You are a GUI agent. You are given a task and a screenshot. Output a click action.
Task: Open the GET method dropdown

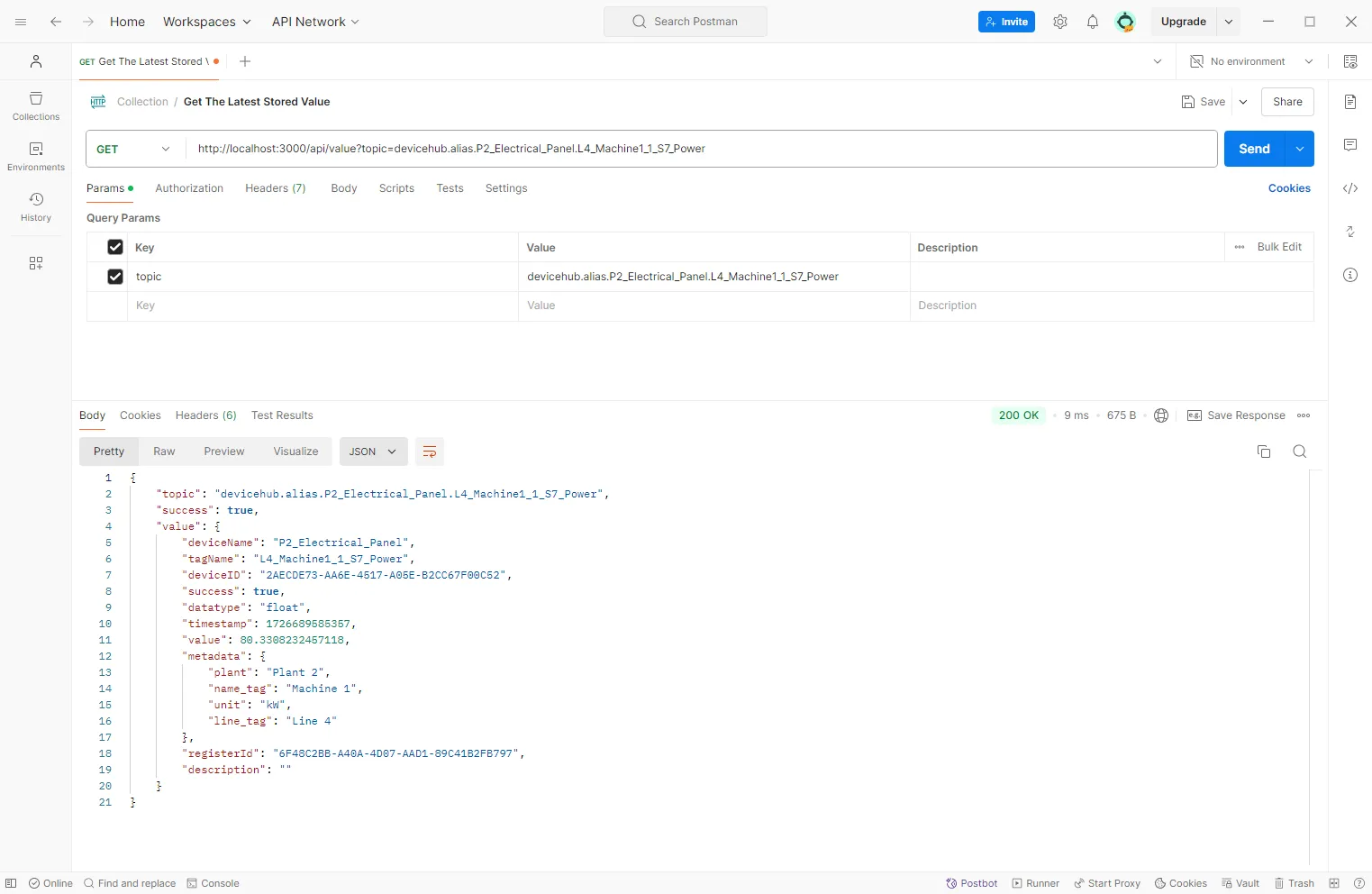134,149
